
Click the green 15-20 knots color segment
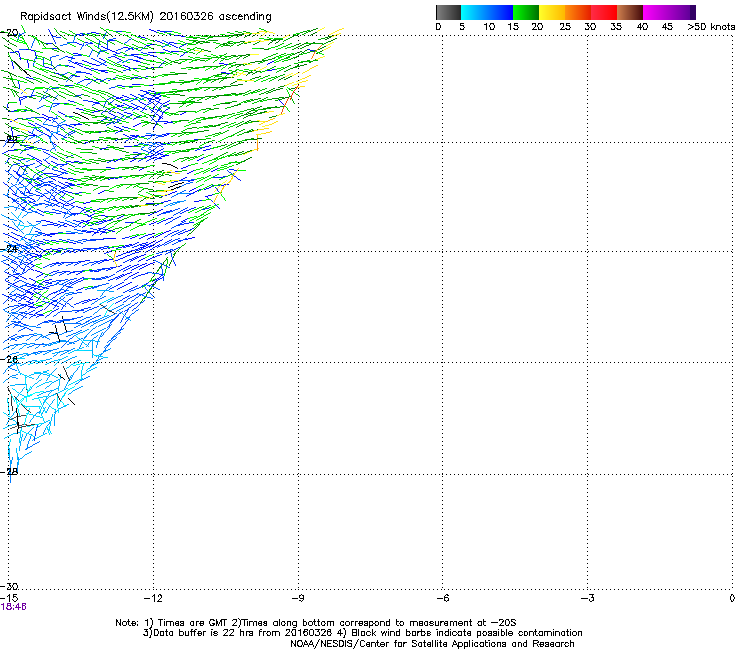[526, 12]
